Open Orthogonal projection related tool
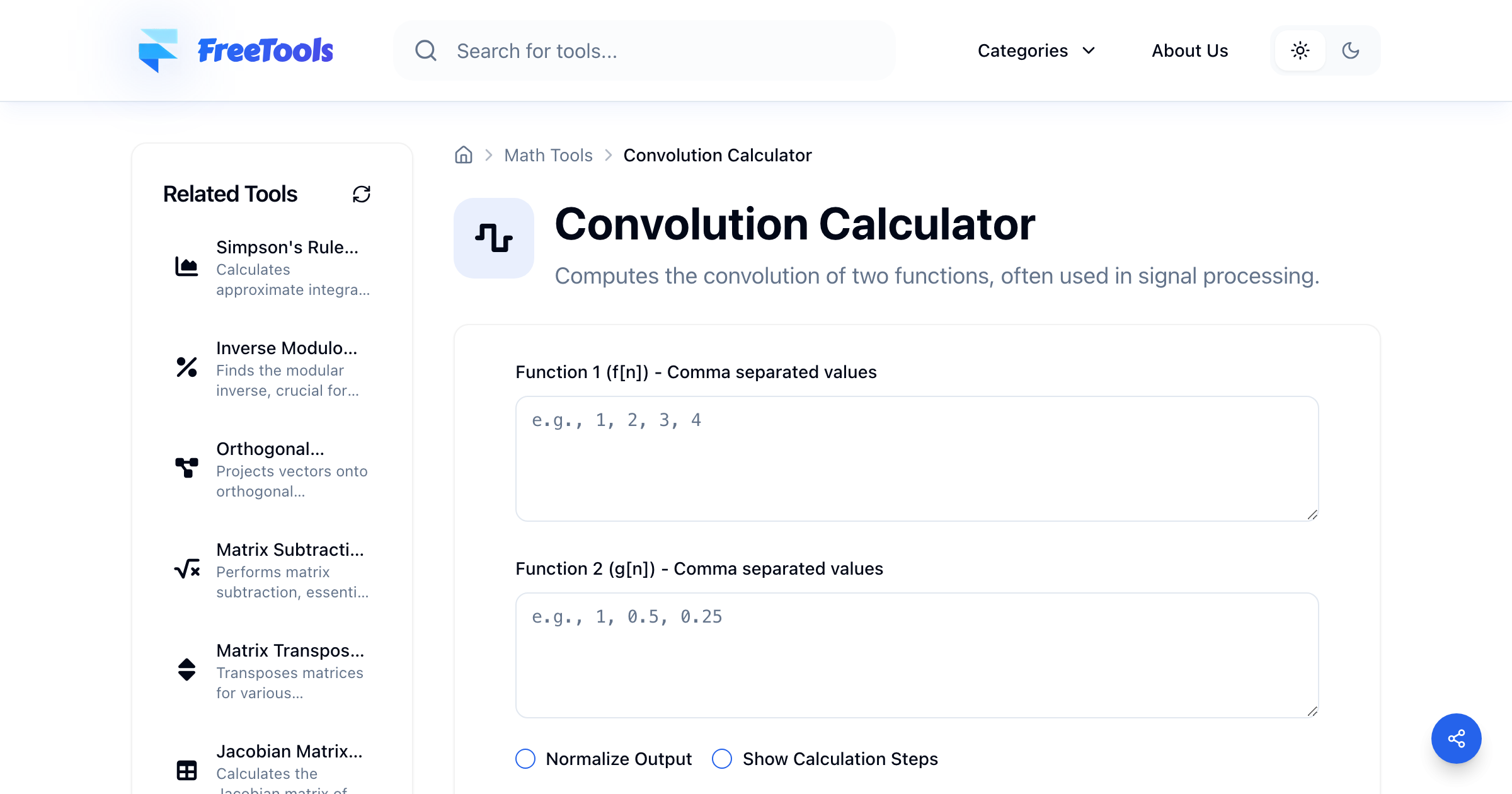1512x794 pixels. click(x=272, y=469)
